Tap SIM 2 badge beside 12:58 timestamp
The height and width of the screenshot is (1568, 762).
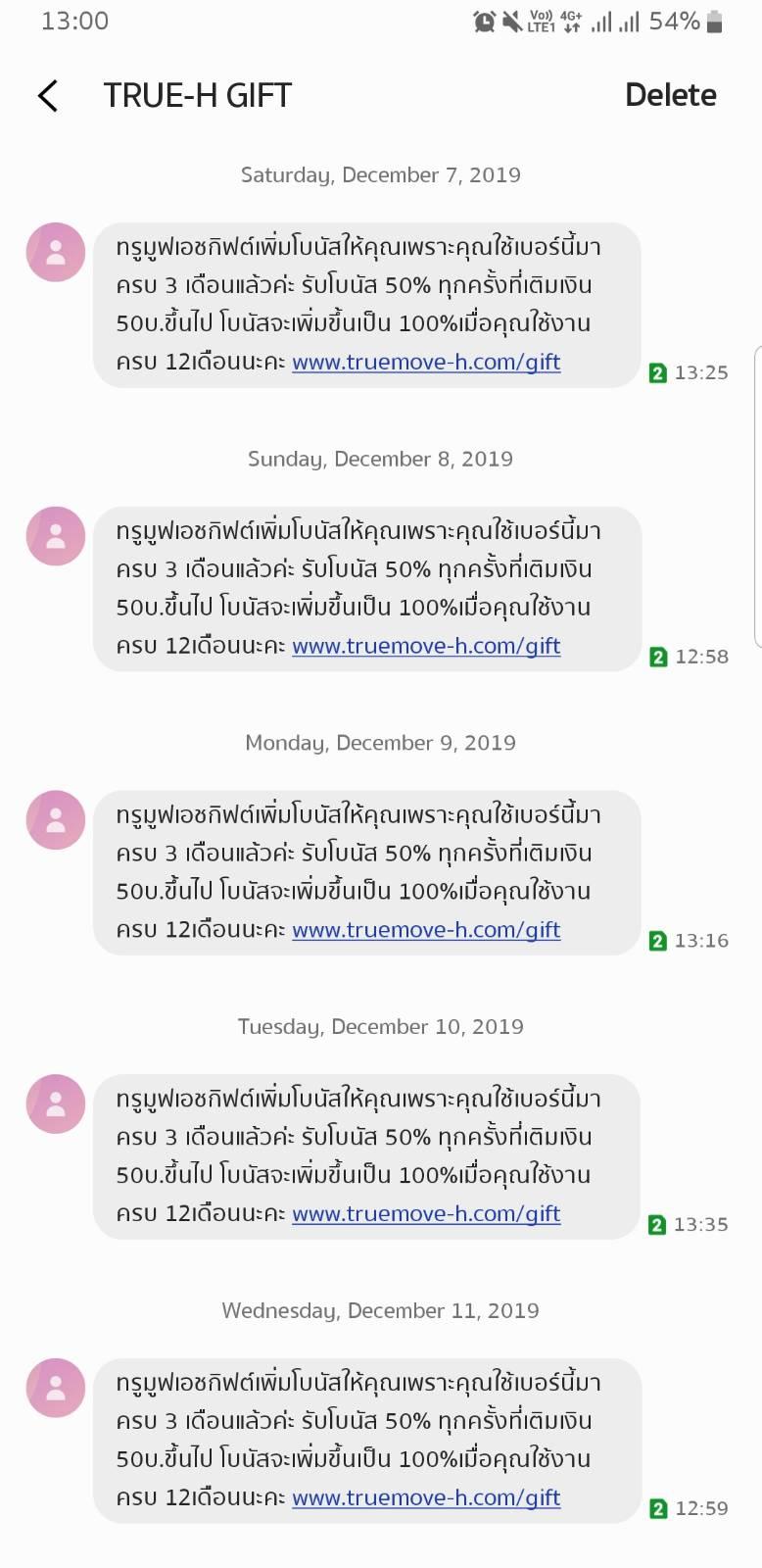658,658
